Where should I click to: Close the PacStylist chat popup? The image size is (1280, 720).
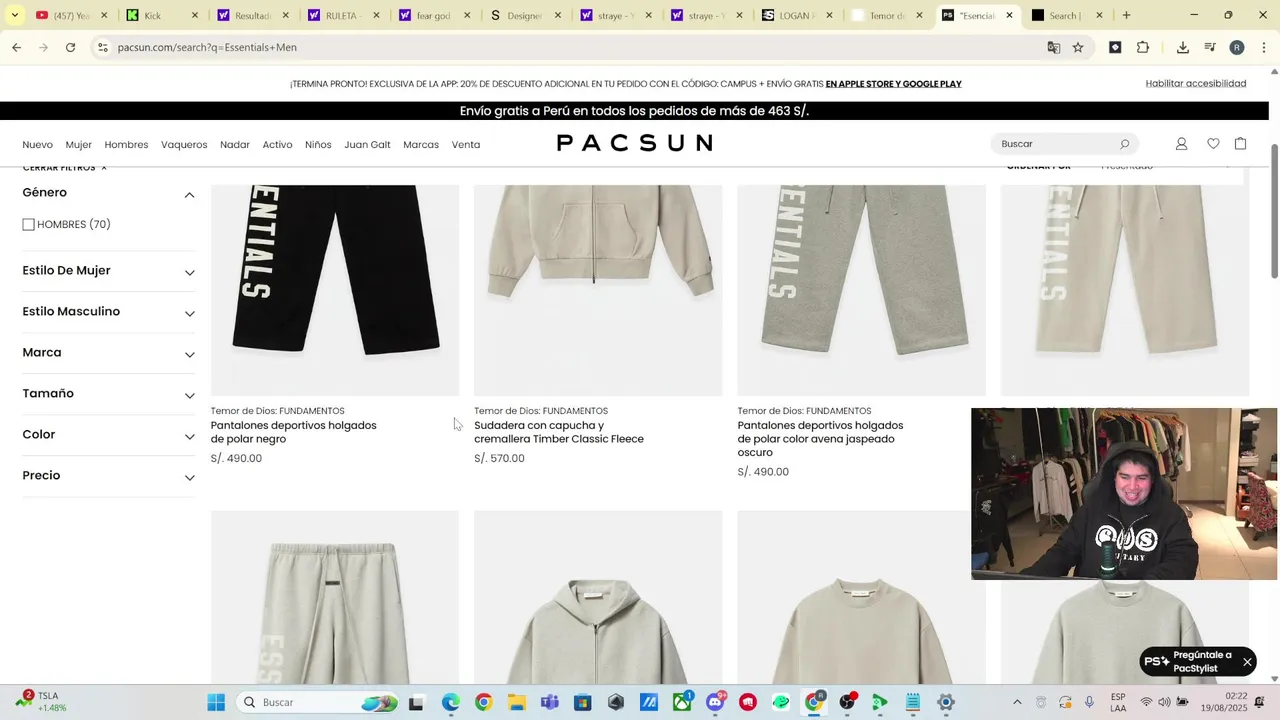click(x=1247, y=662)
